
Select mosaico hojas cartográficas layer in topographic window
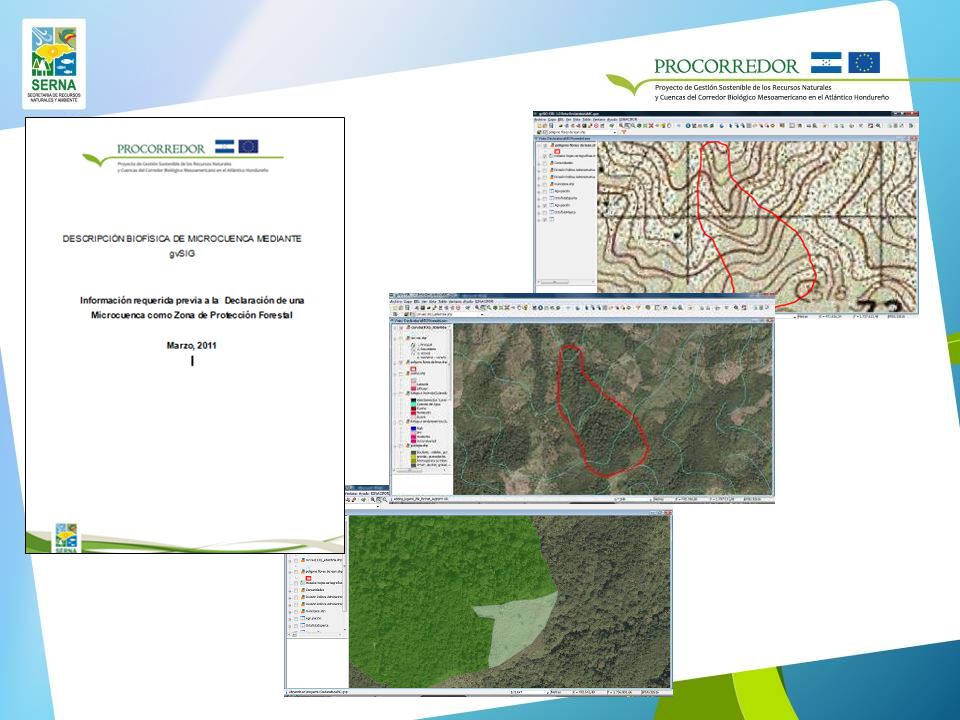[x=574, y=156]
